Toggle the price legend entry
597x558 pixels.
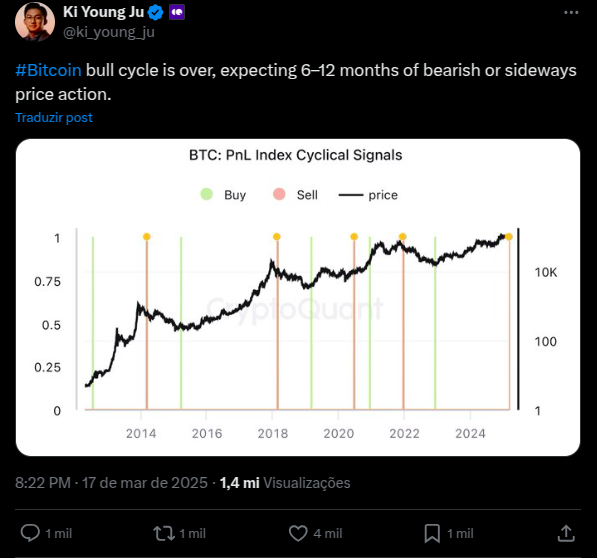[368, 195]
